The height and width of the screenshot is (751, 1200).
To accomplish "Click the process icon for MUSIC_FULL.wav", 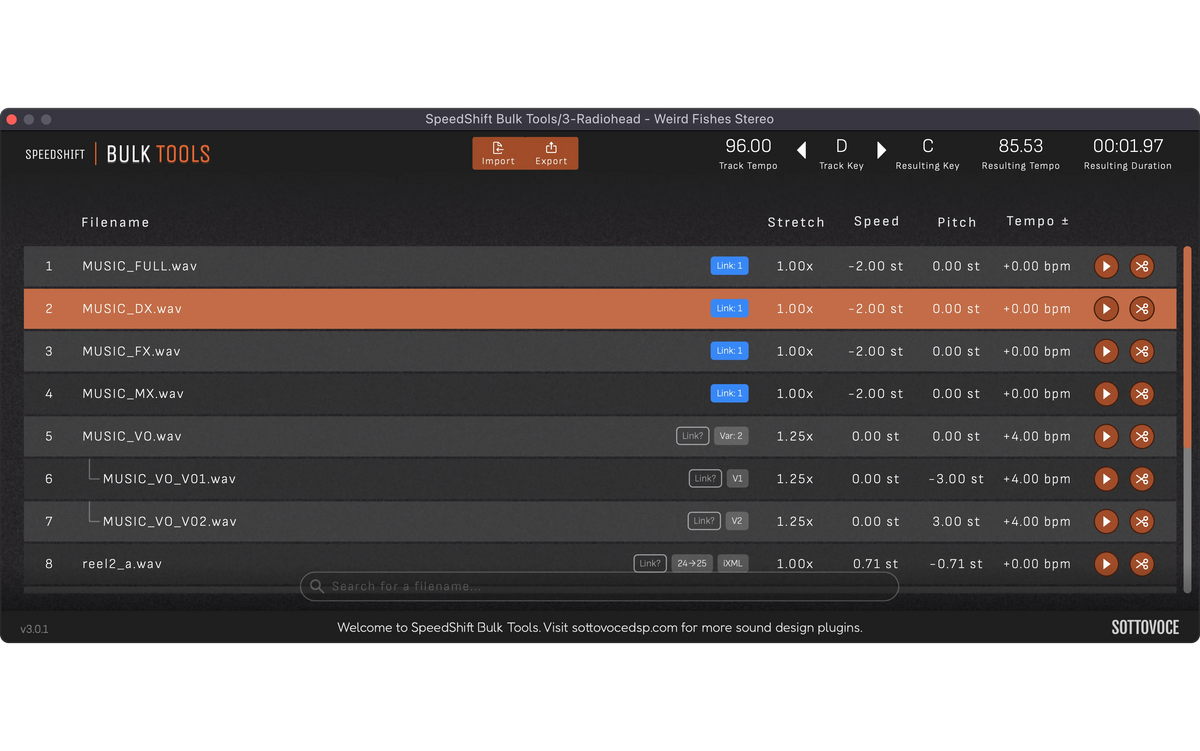I will click(x=1142, y=266).
